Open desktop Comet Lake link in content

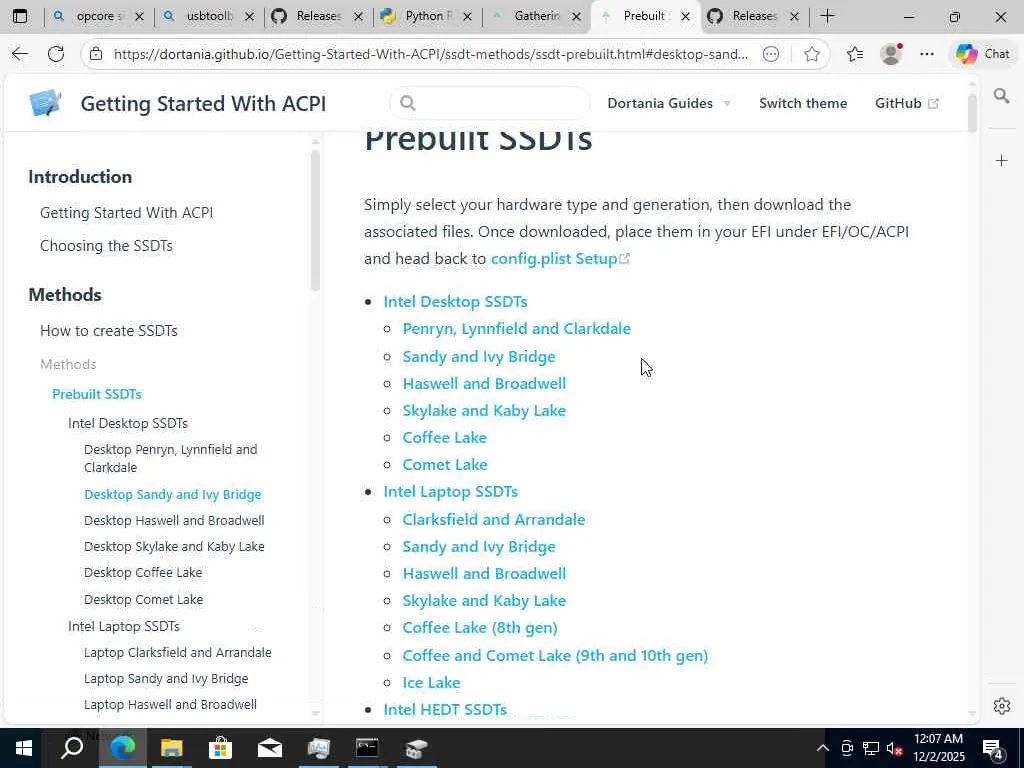coord(445,465)
